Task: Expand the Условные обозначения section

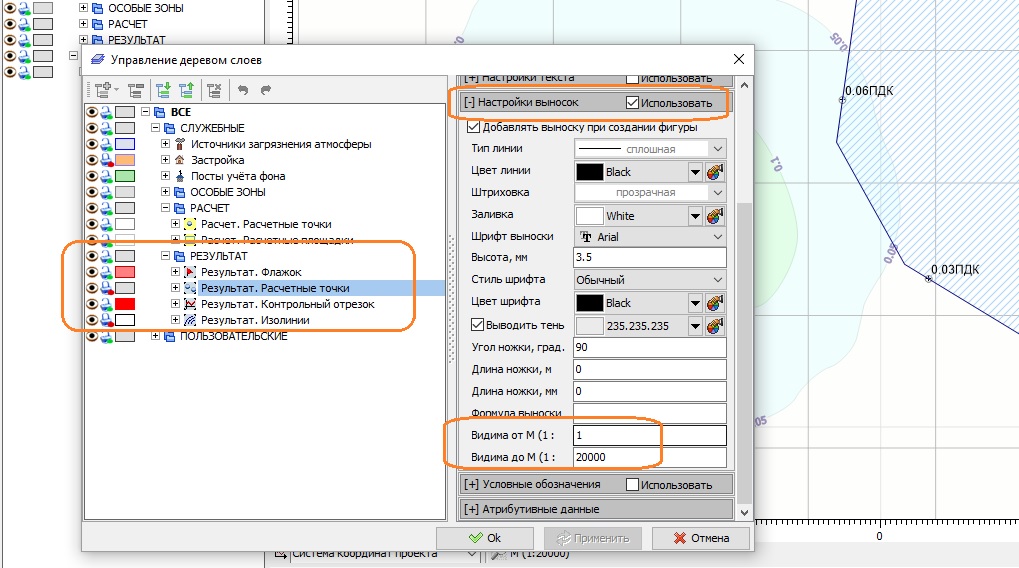Action: pos(471,485)
